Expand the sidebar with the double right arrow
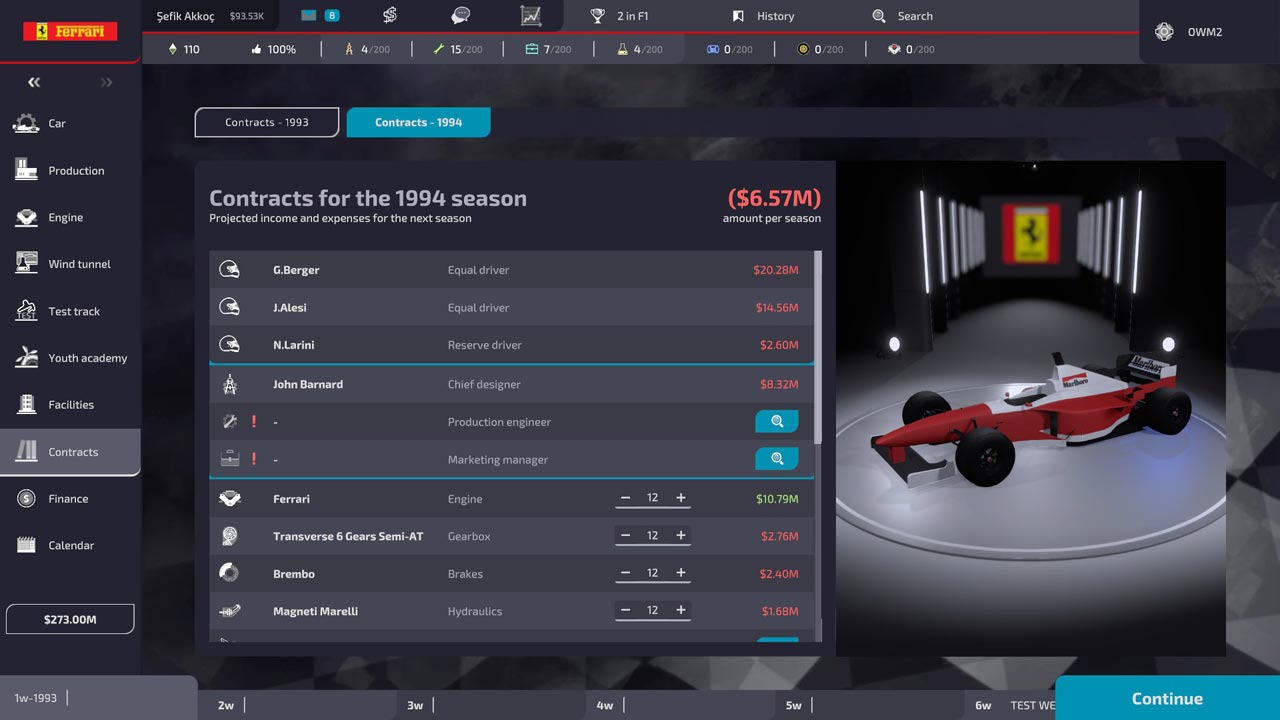The width and height of the screenshot is (1280, 720). [x=107, y=82]
